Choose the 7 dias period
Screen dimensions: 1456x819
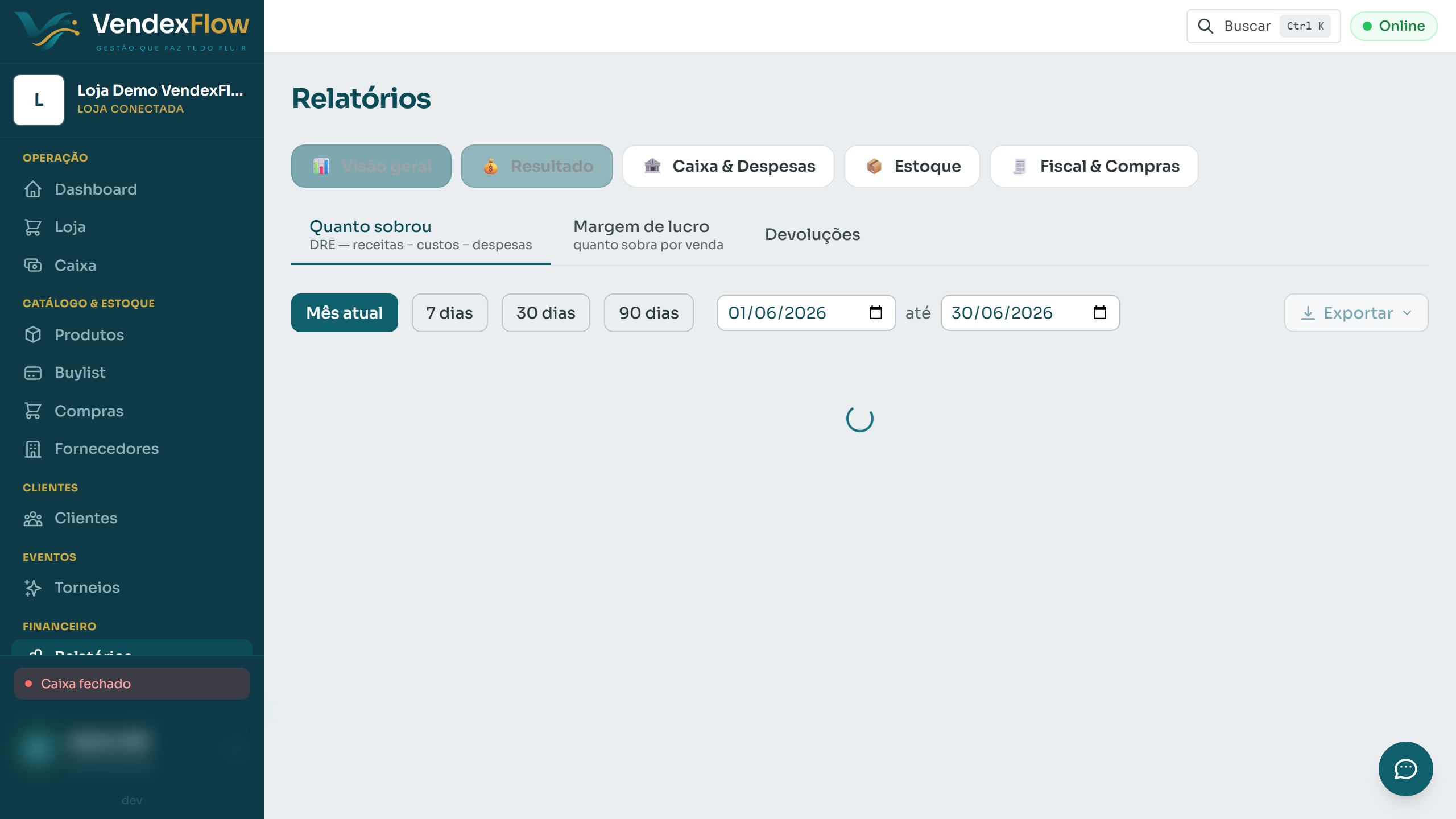(x=450, y=313)
